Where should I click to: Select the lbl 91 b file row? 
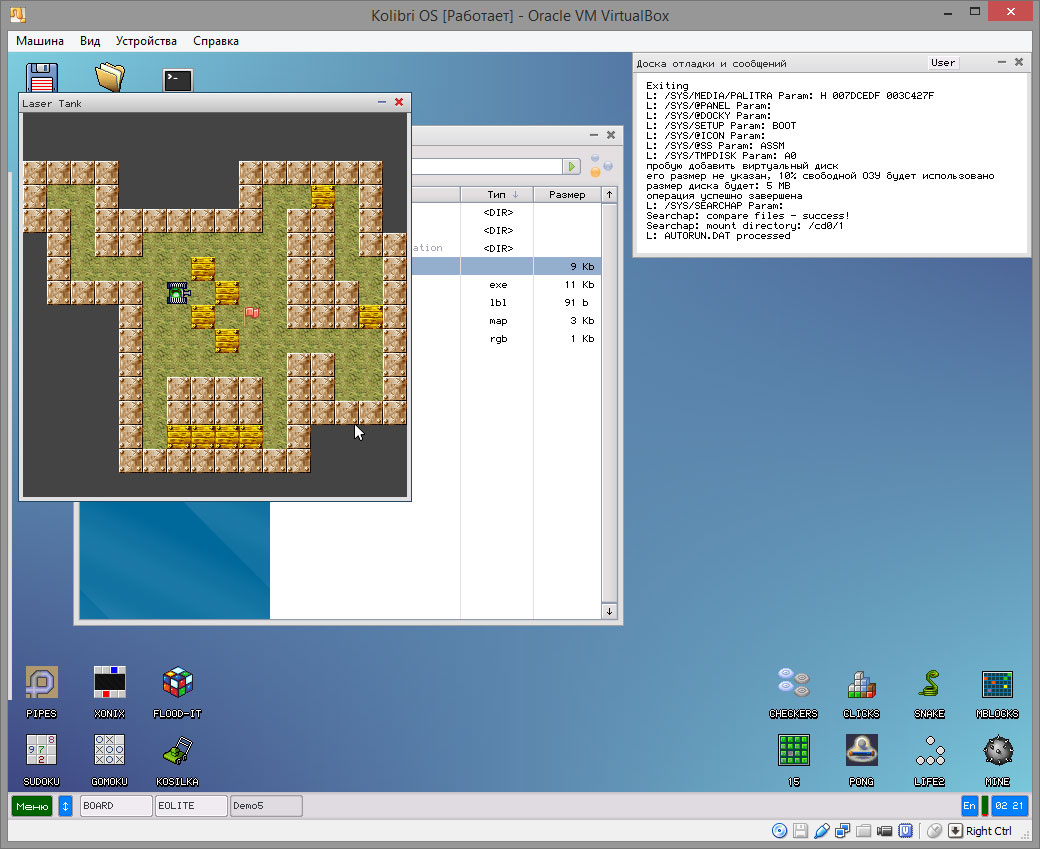[506, 302]
